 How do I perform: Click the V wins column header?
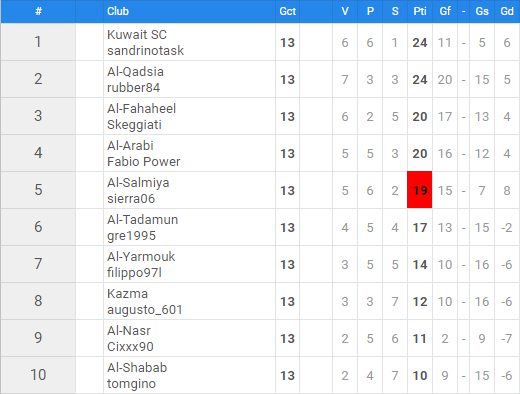click(x=345, y=11)
